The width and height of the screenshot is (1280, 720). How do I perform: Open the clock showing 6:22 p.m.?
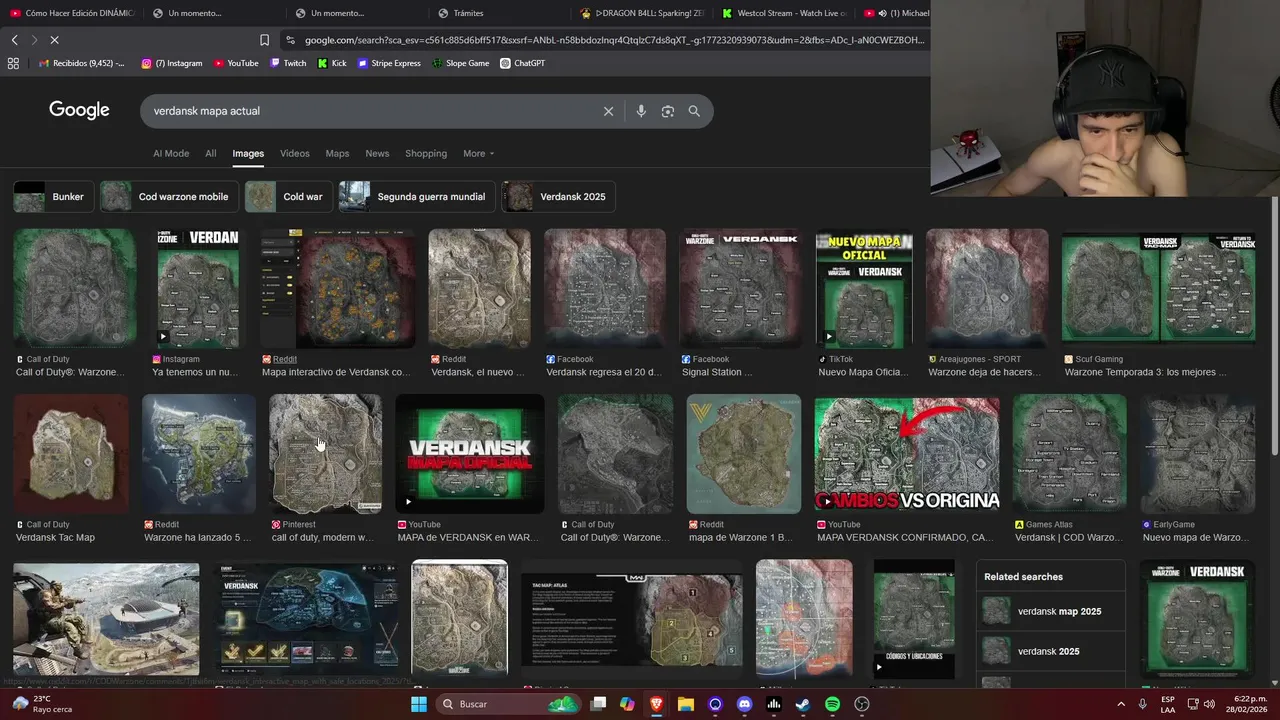tap(1248, 704)
